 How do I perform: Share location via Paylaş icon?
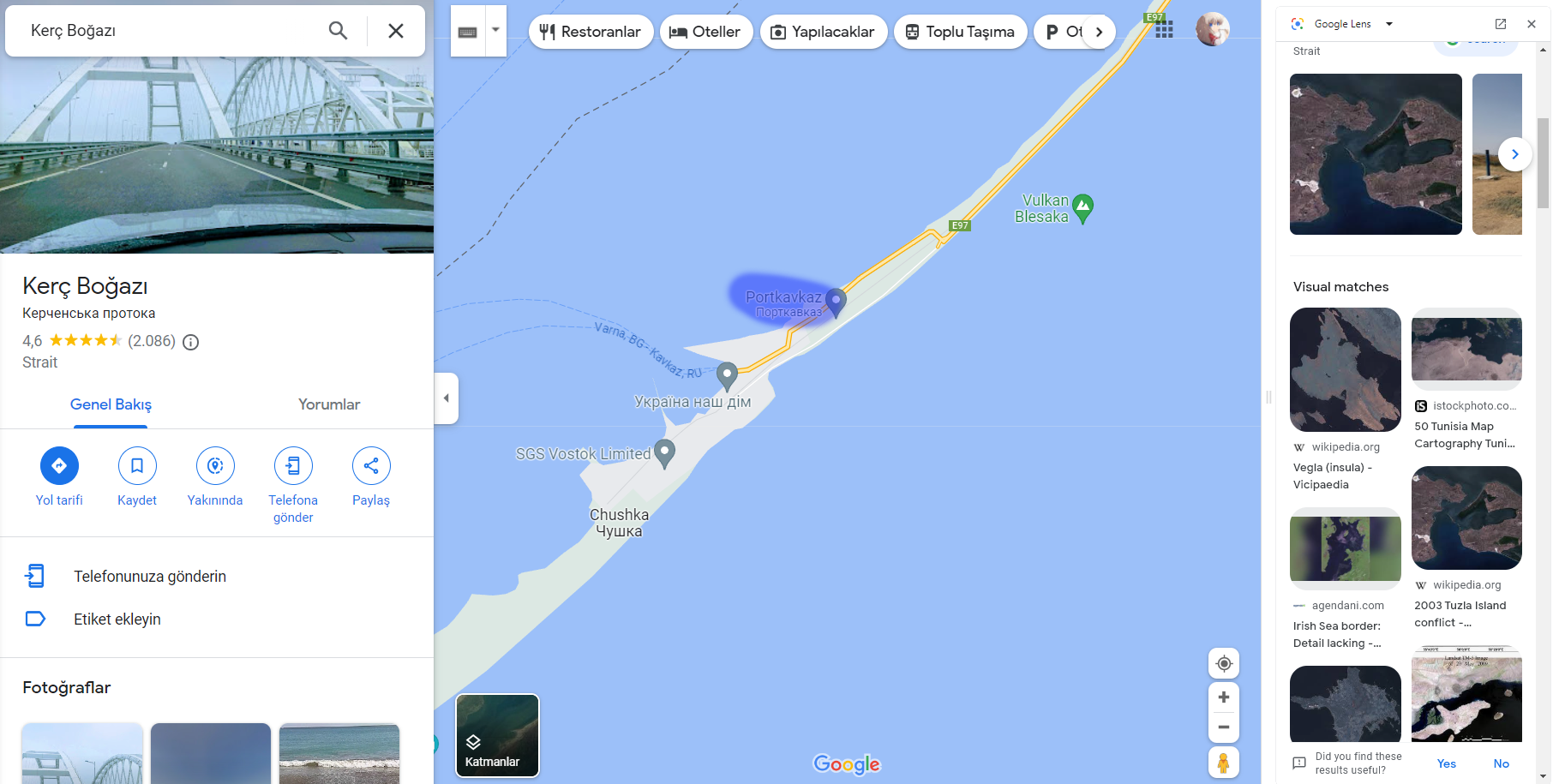click(x=371, y=465)
